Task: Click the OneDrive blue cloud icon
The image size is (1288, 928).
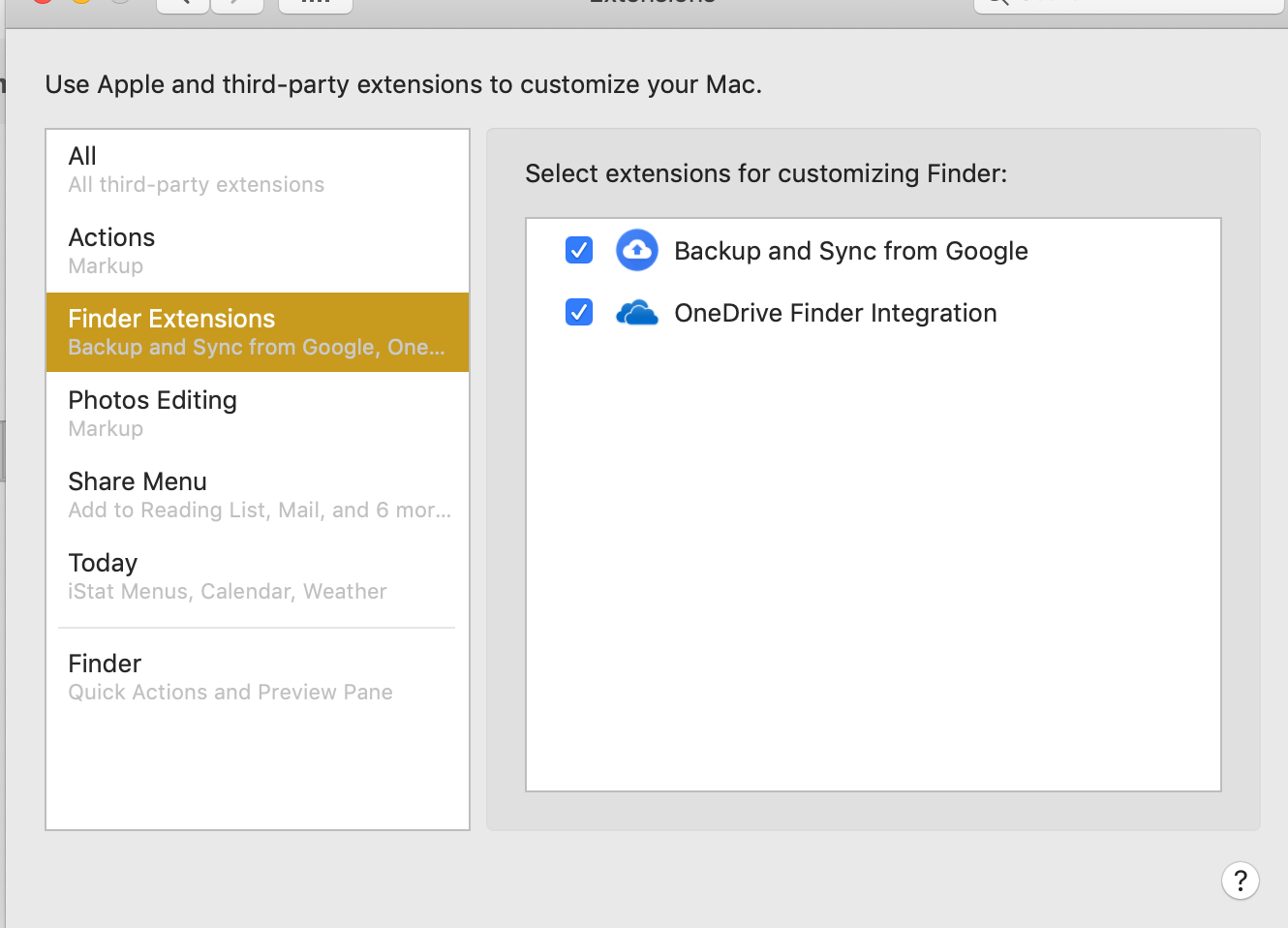Action: point(637,313)
